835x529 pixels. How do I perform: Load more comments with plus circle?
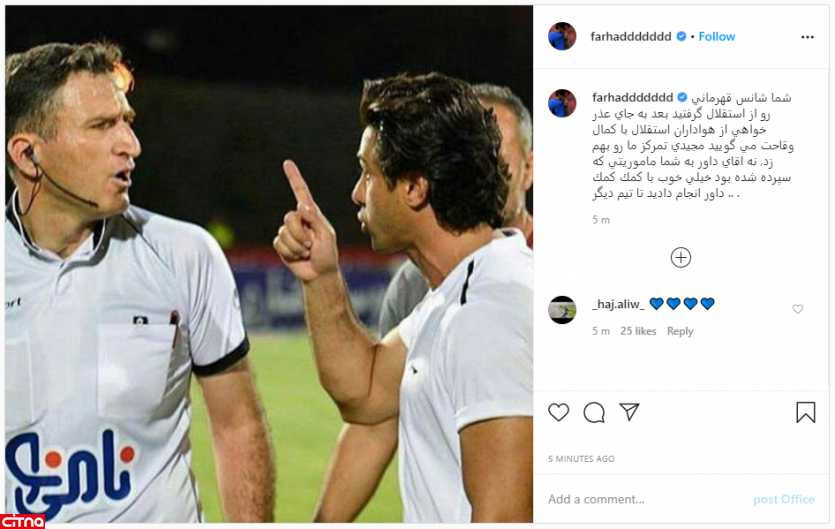[681, 257]
